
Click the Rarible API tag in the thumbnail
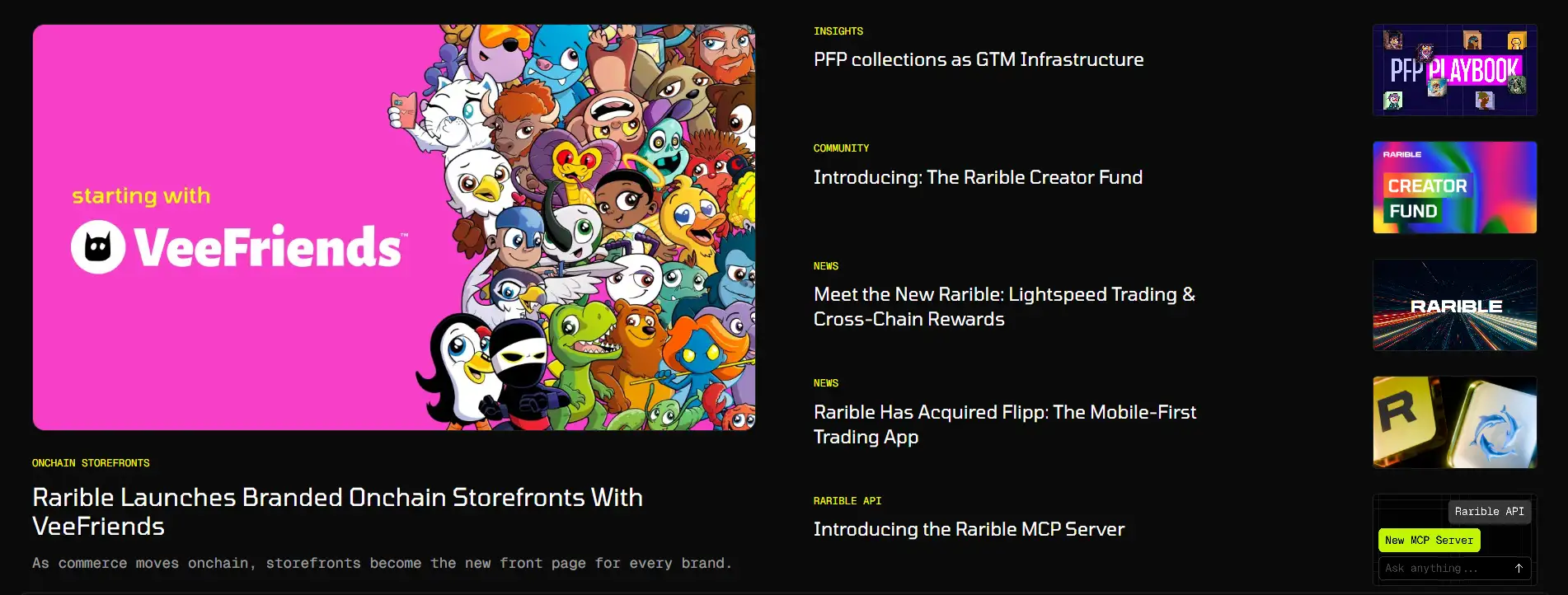coord(1489,511)
